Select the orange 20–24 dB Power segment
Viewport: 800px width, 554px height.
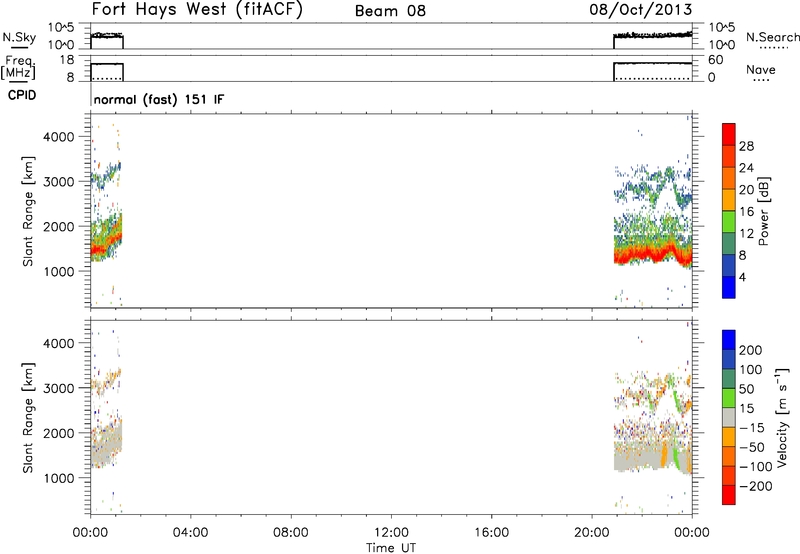729,178
